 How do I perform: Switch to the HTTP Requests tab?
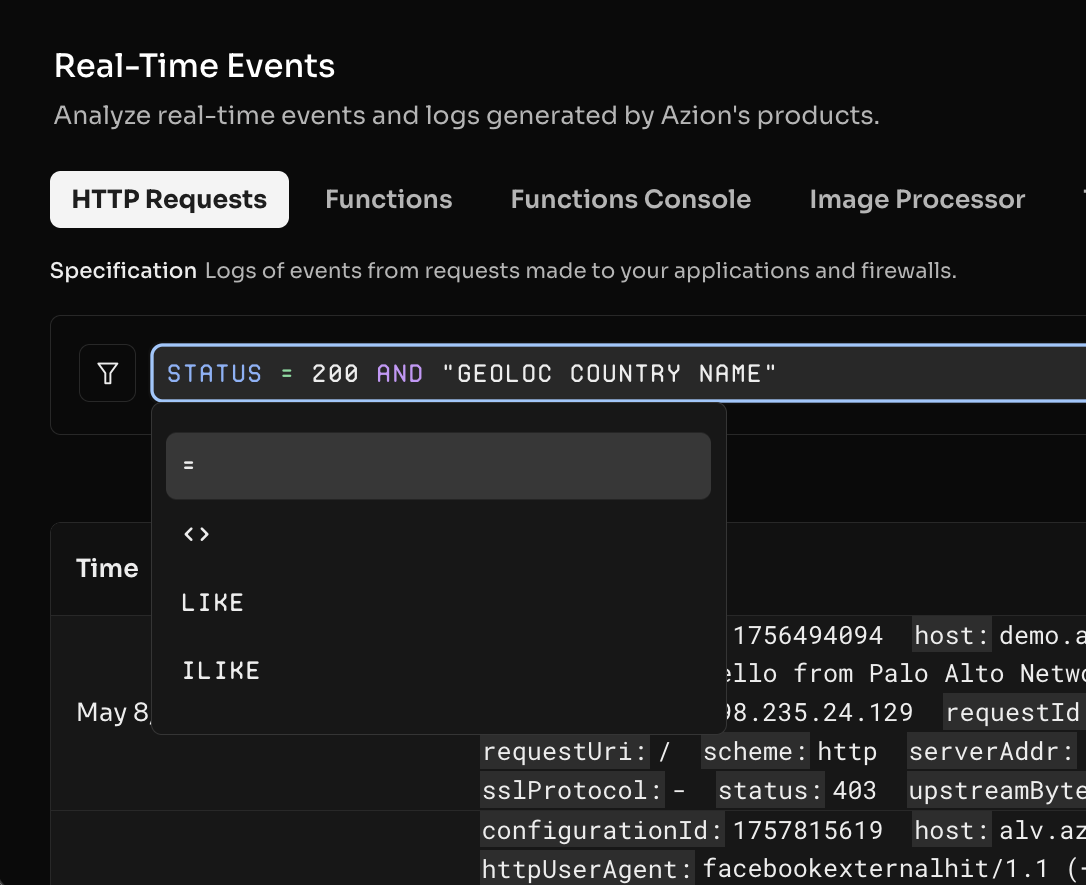(x=169, y=199)
